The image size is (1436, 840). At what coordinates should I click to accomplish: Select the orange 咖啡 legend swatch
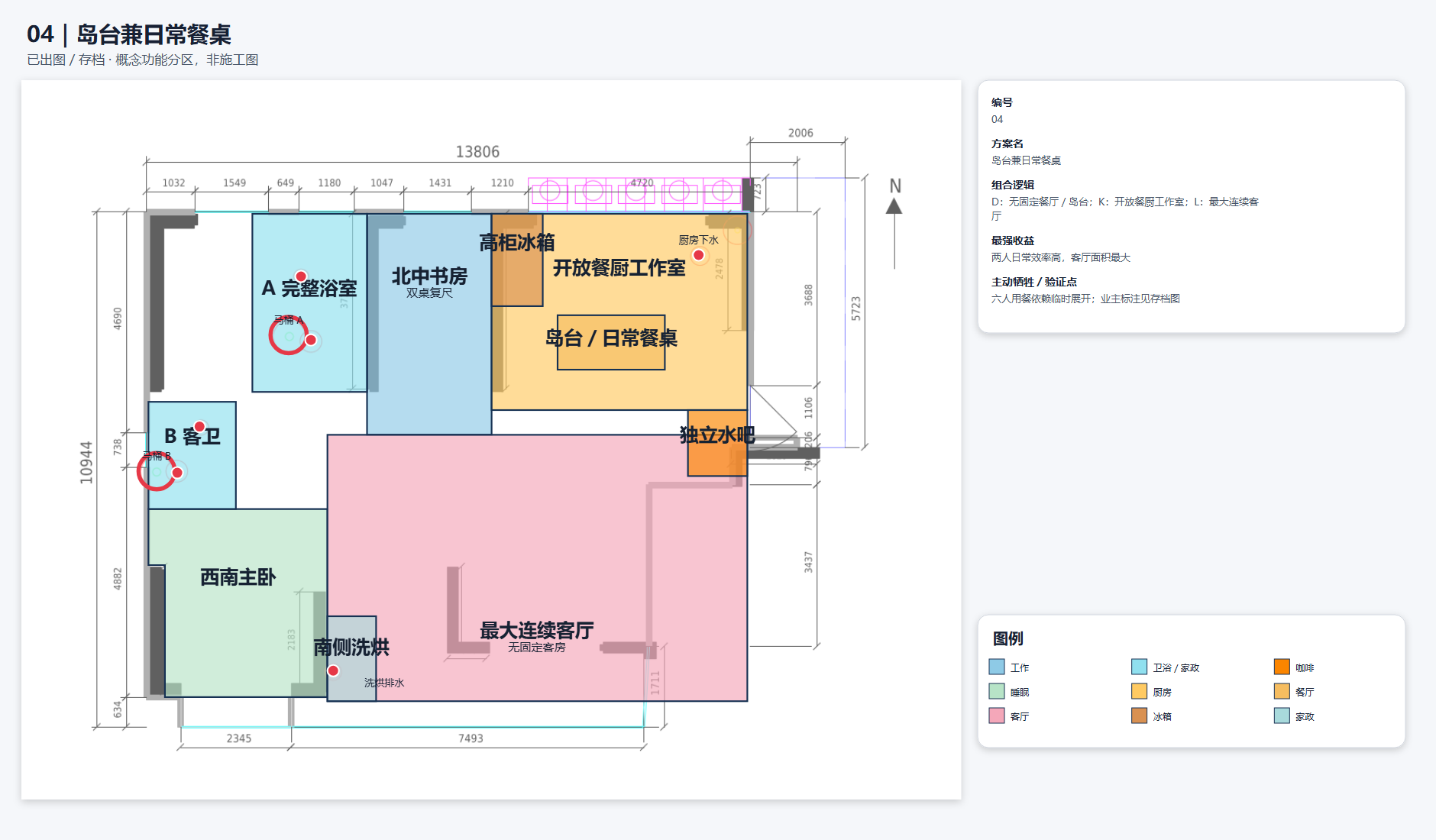[x=1282, y=667]
